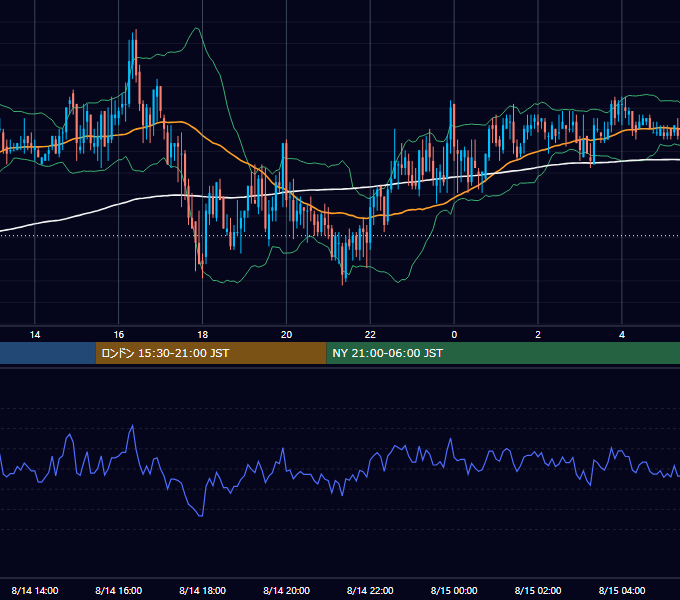Viewport: 680px width, 600px height.
Task: Click the 16 hour label on price chart axis
Action: (x=118, y=335)
